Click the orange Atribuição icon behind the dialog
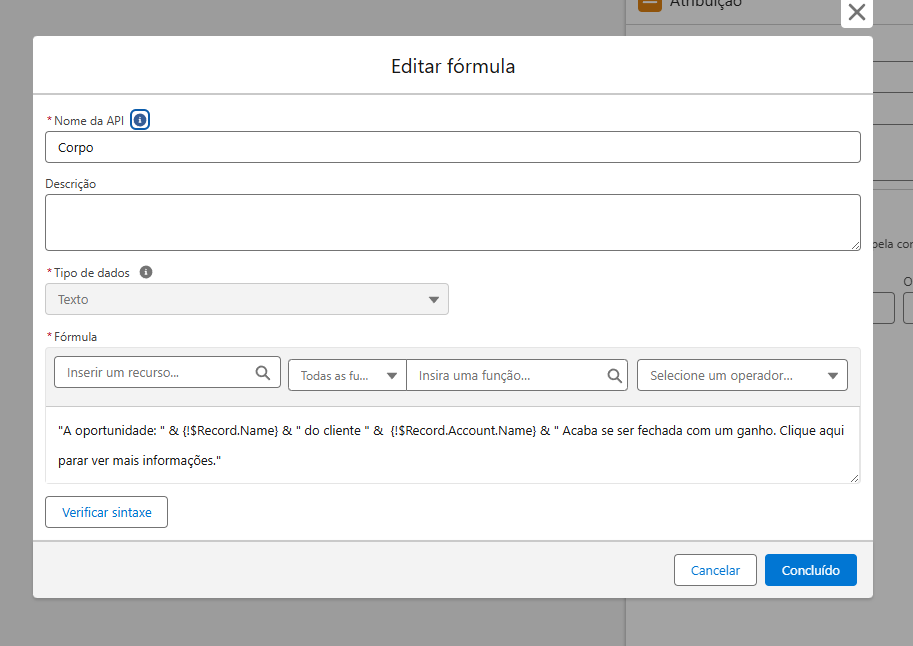Viewport: 913px width, 646px height. [650, 3]
